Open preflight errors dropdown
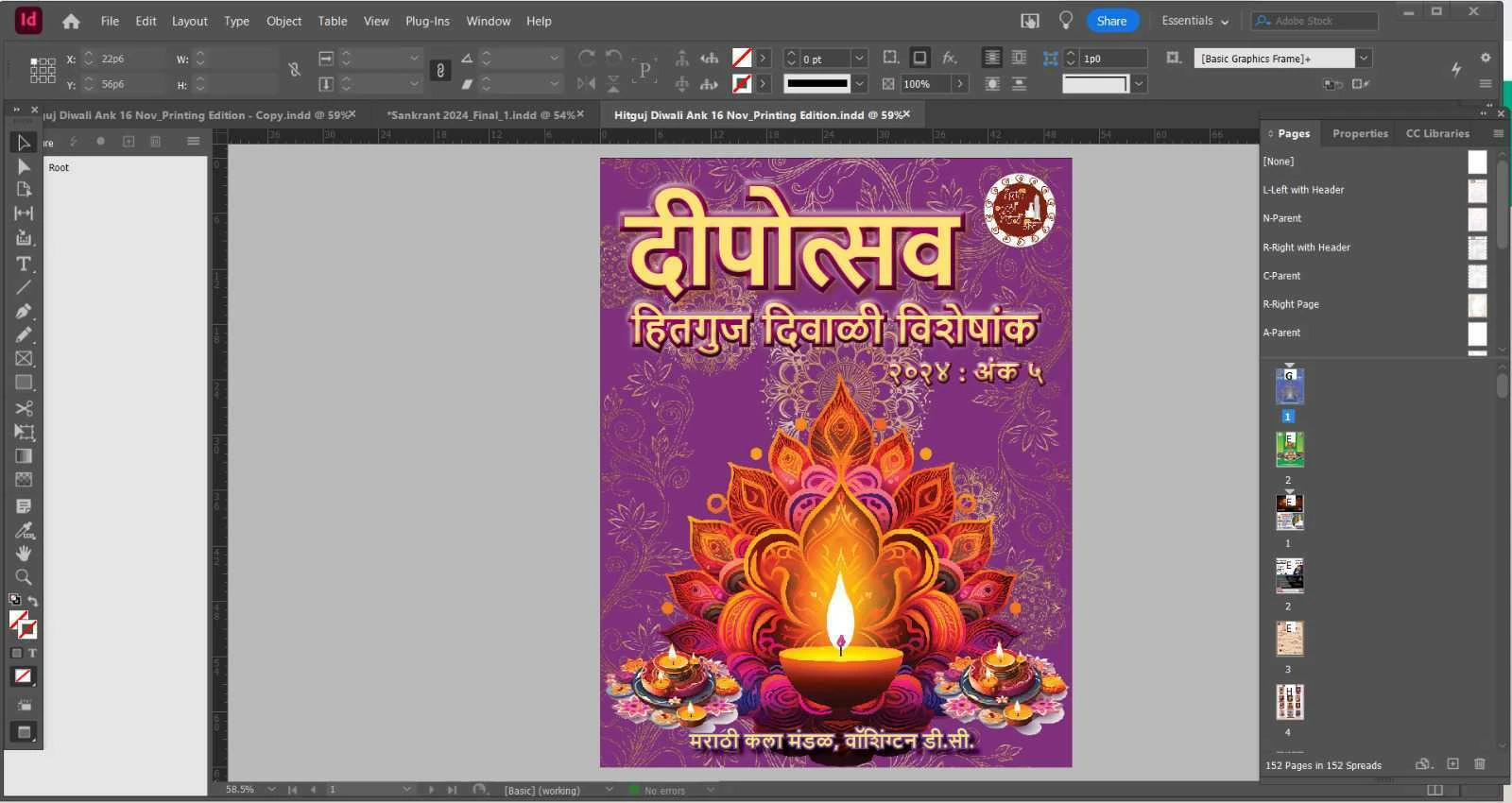 [711, 790]
